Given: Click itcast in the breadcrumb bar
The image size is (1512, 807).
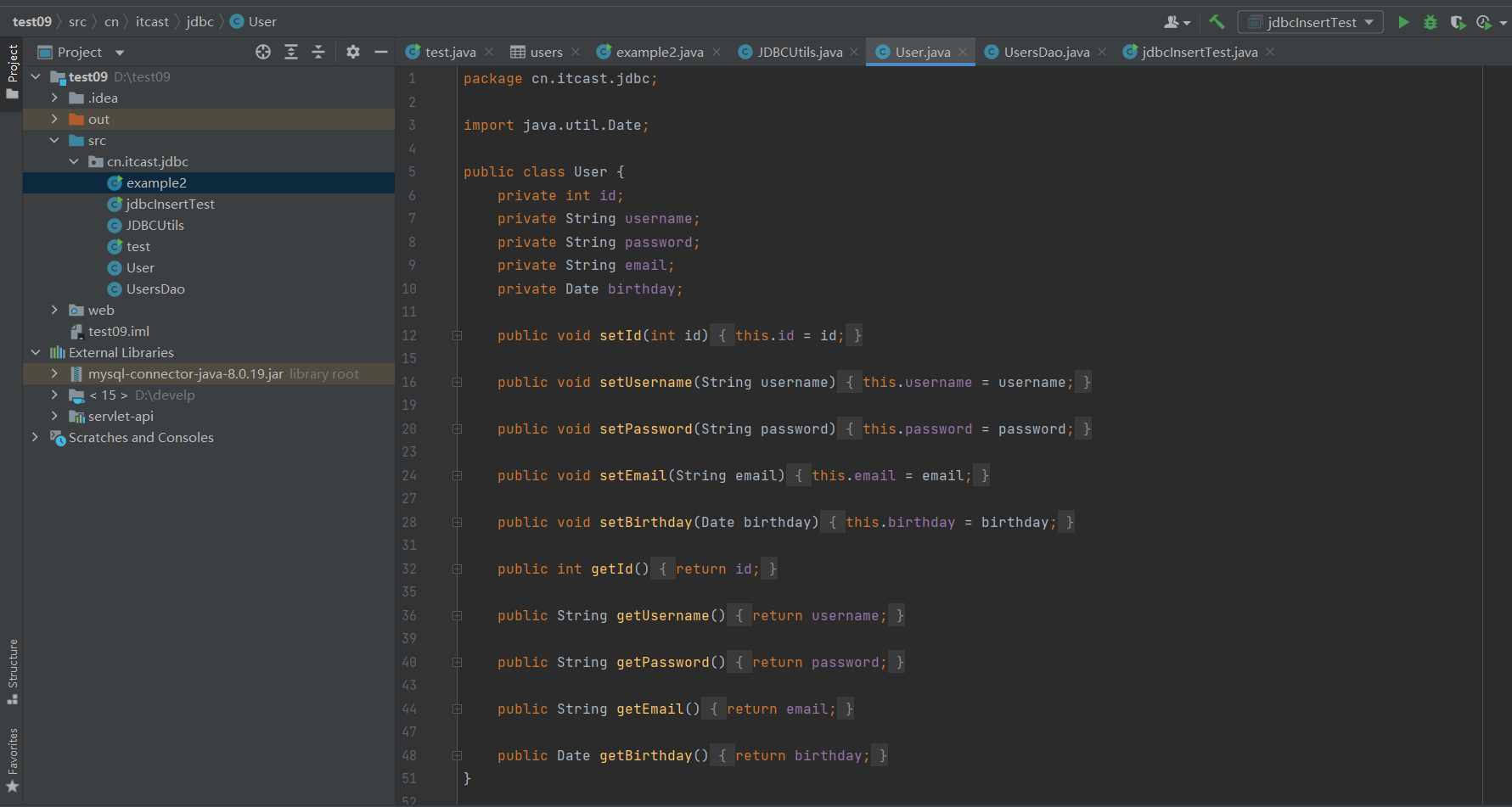Looking at the screenshot, I should pos(152,21).
